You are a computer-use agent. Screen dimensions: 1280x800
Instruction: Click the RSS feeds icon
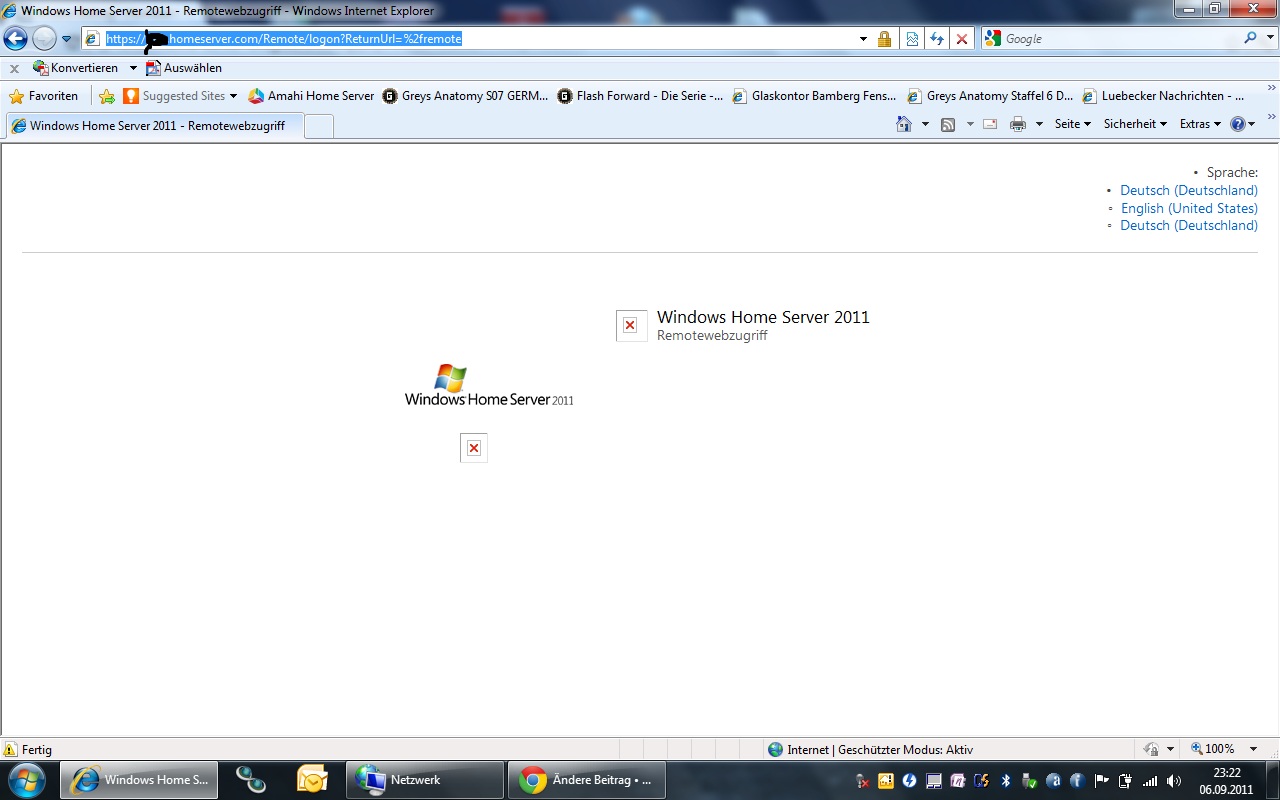point(948,124)
